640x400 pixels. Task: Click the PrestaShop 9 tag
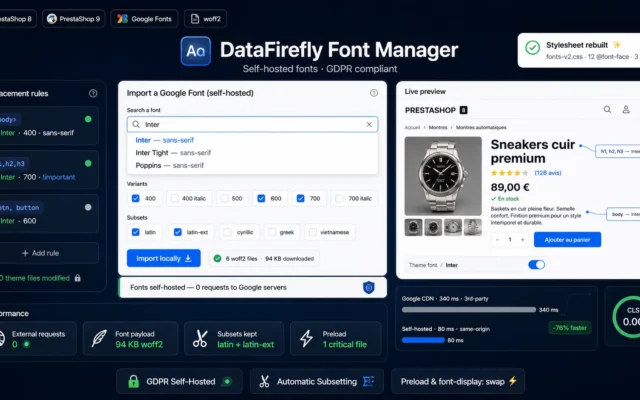(73, 19)
